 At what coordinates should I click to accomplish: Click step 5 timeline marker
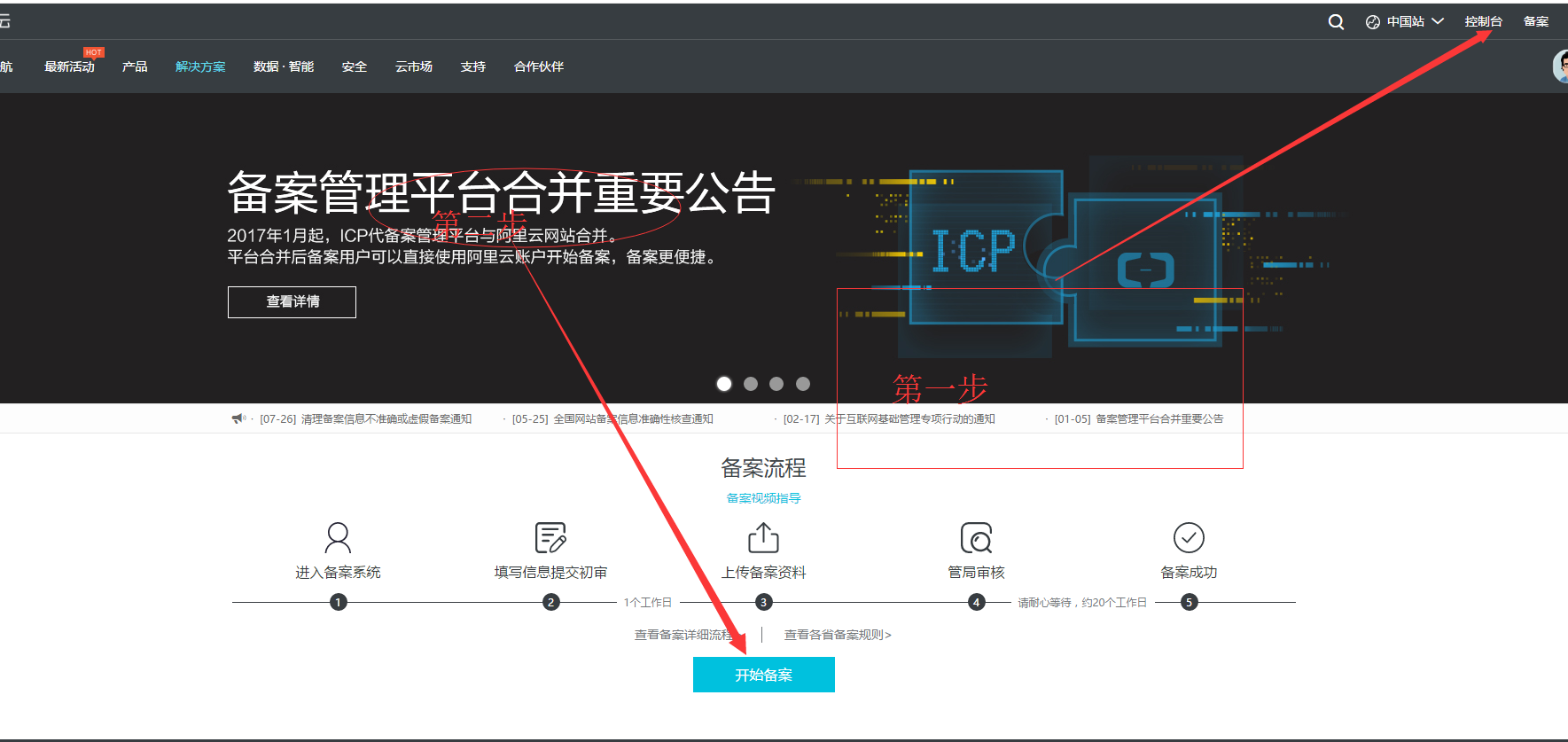pyautogui.click(x=1189, y=602)
